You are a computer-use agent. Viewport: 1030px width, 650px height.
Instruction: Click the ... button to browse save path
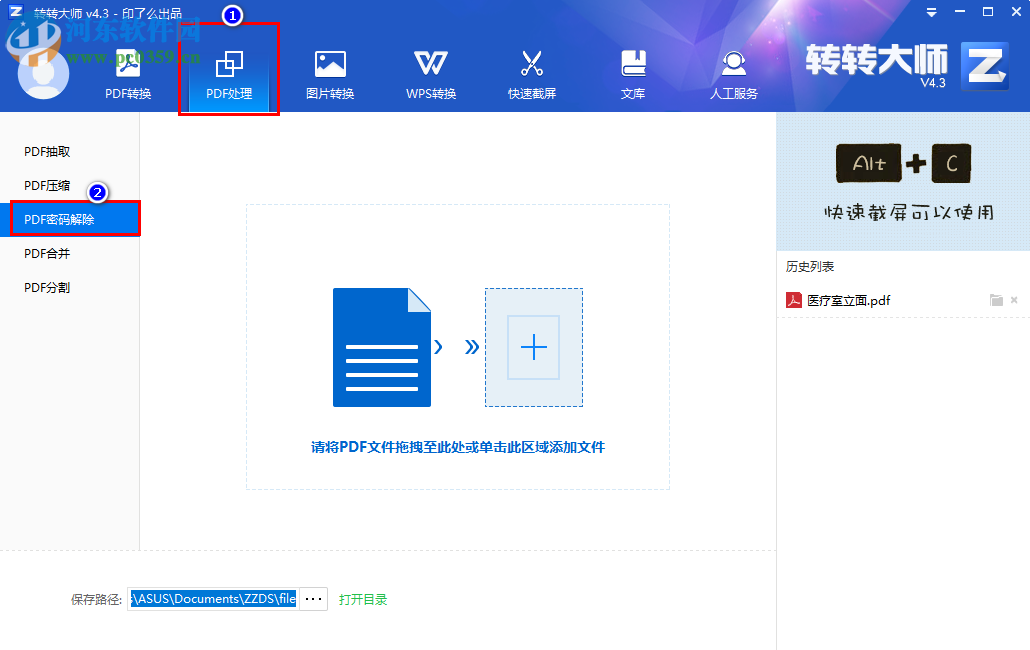click(313, 598)
